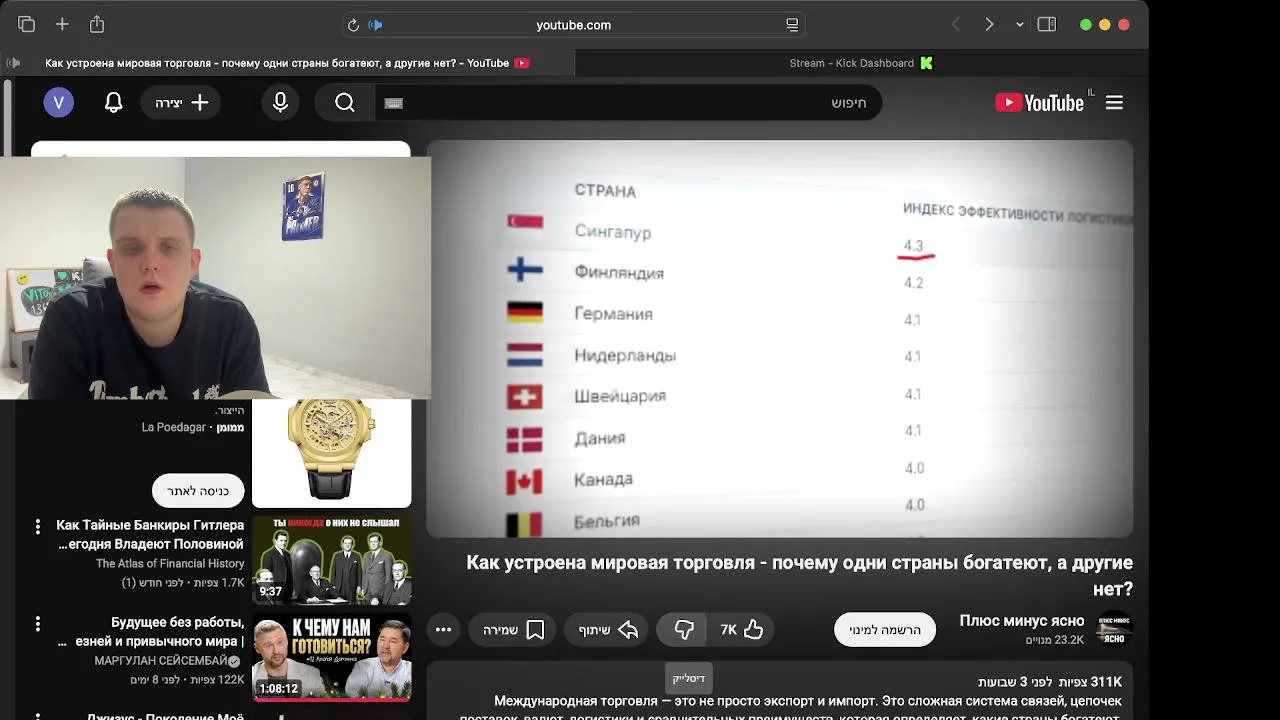Click the 23.2K subscribers count

pyautogui.click(x=1054, y=640)
